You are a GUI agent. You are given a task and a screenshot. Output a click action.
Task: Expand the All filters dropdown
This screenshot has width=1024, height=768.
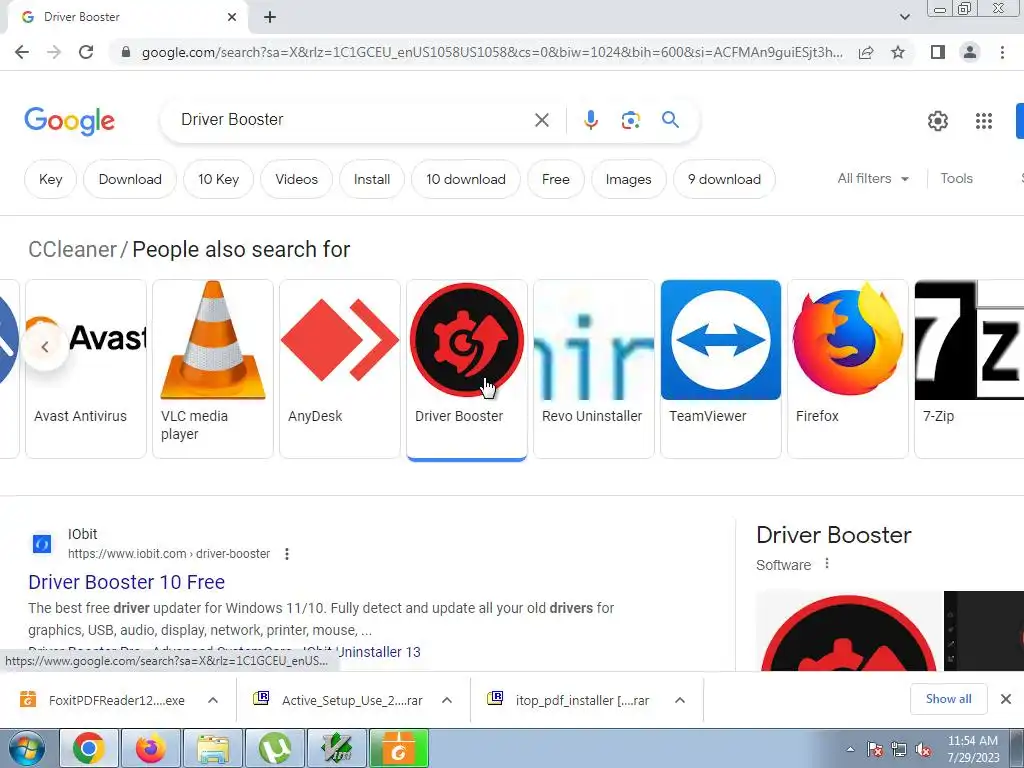(873, 178)
